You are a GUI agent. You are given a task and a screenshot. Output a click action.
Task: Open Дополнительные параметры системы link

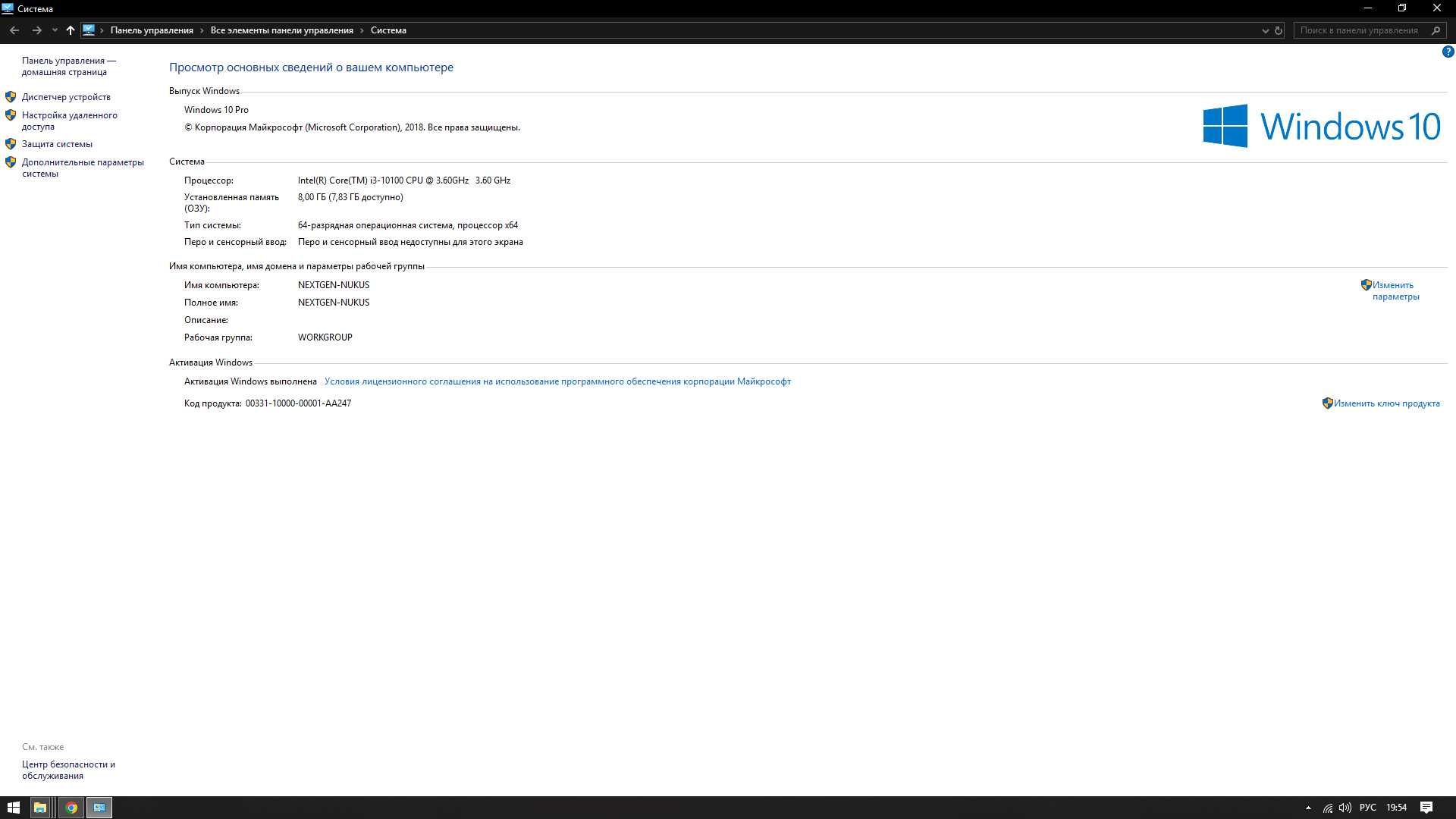pos(83,168)
